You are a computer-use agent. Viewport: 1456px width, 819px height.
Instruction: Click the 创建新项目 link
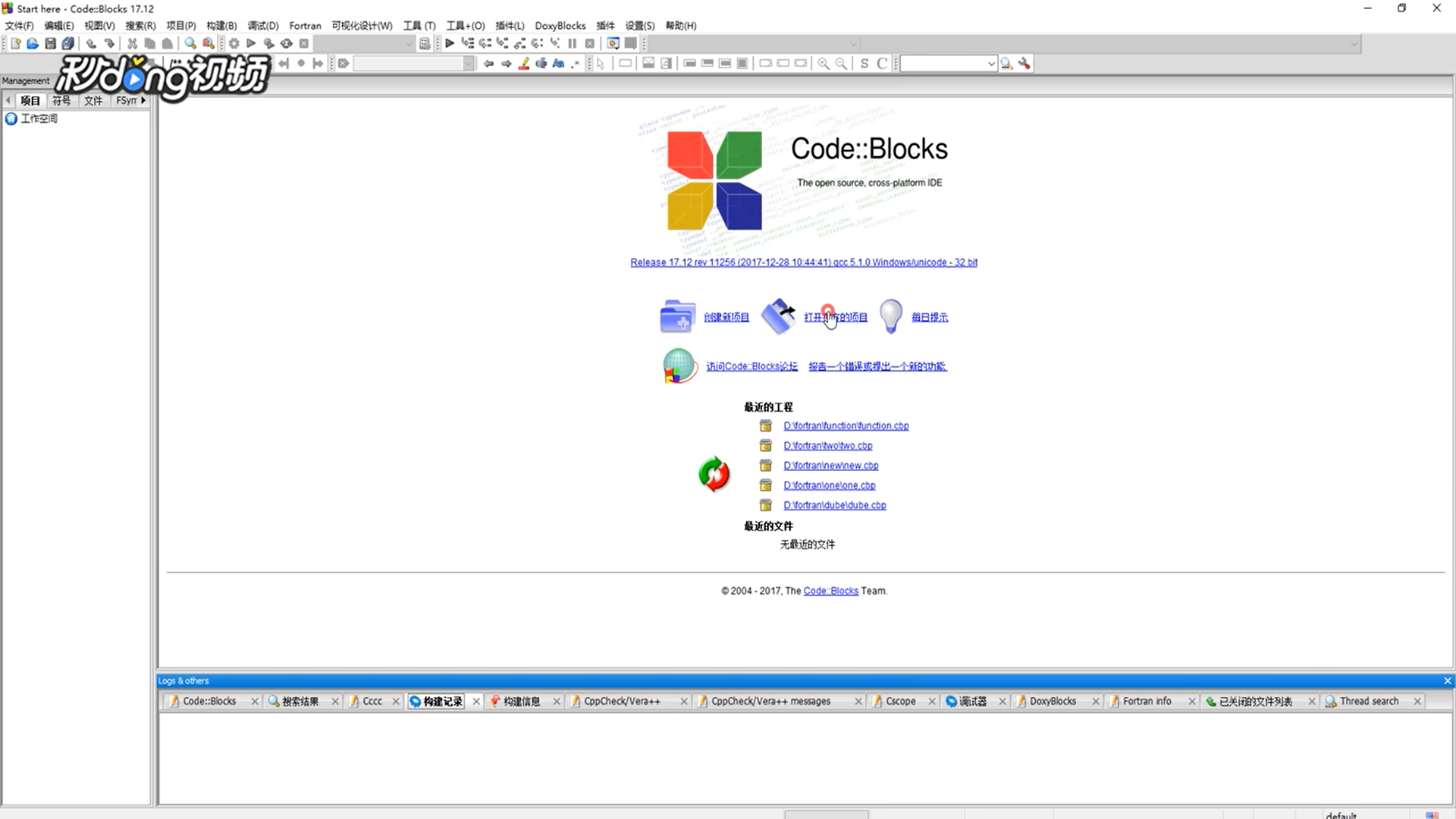(726, 317)
